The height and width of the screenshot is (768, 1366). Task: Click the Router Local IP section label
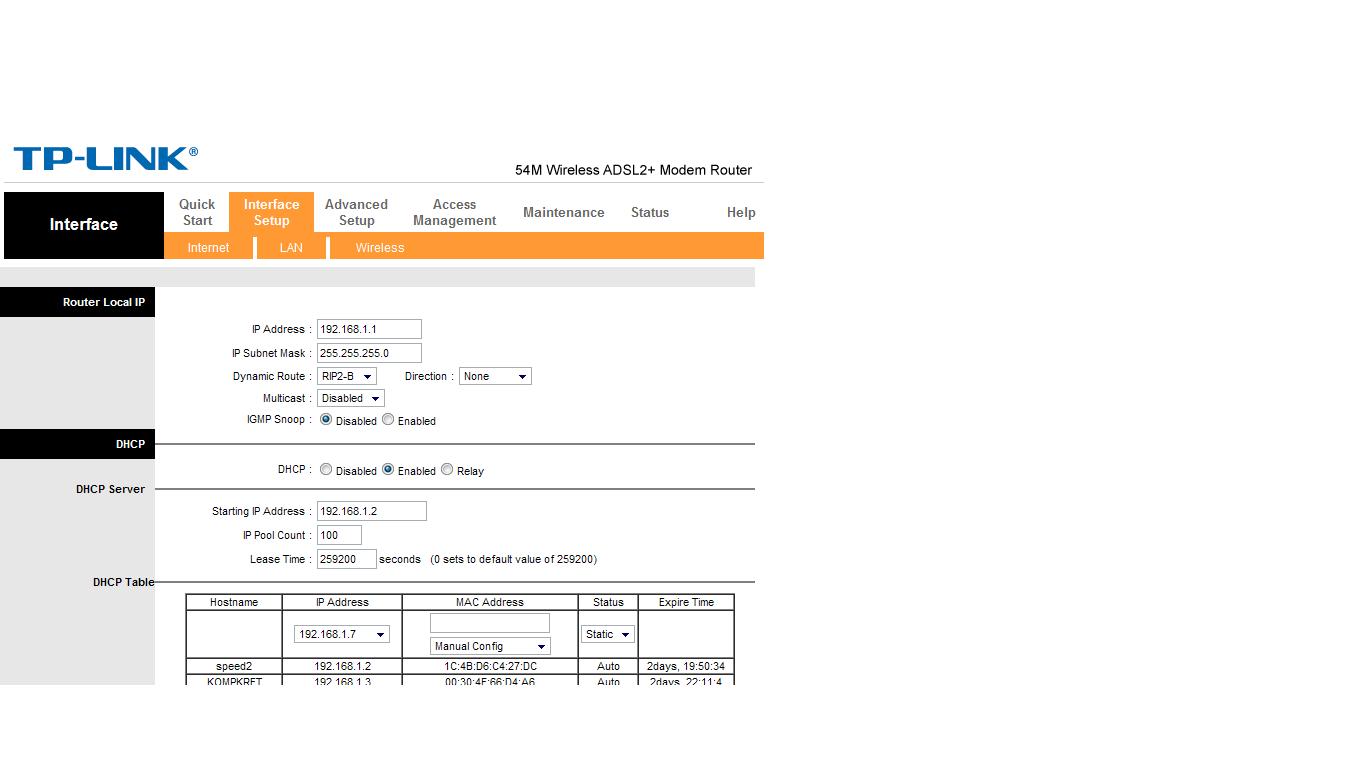click(103, 302)
